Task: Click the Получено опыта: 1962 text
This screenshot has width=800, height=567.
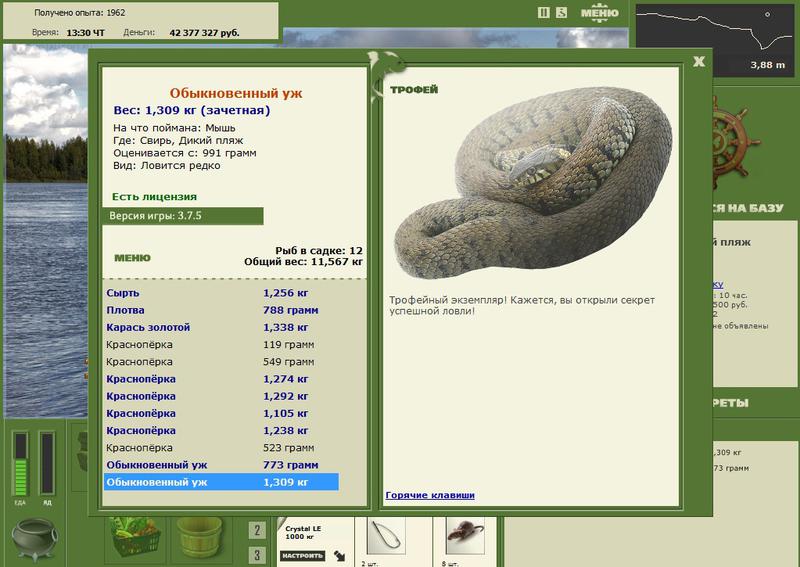Action: click(x=80, y=13)
